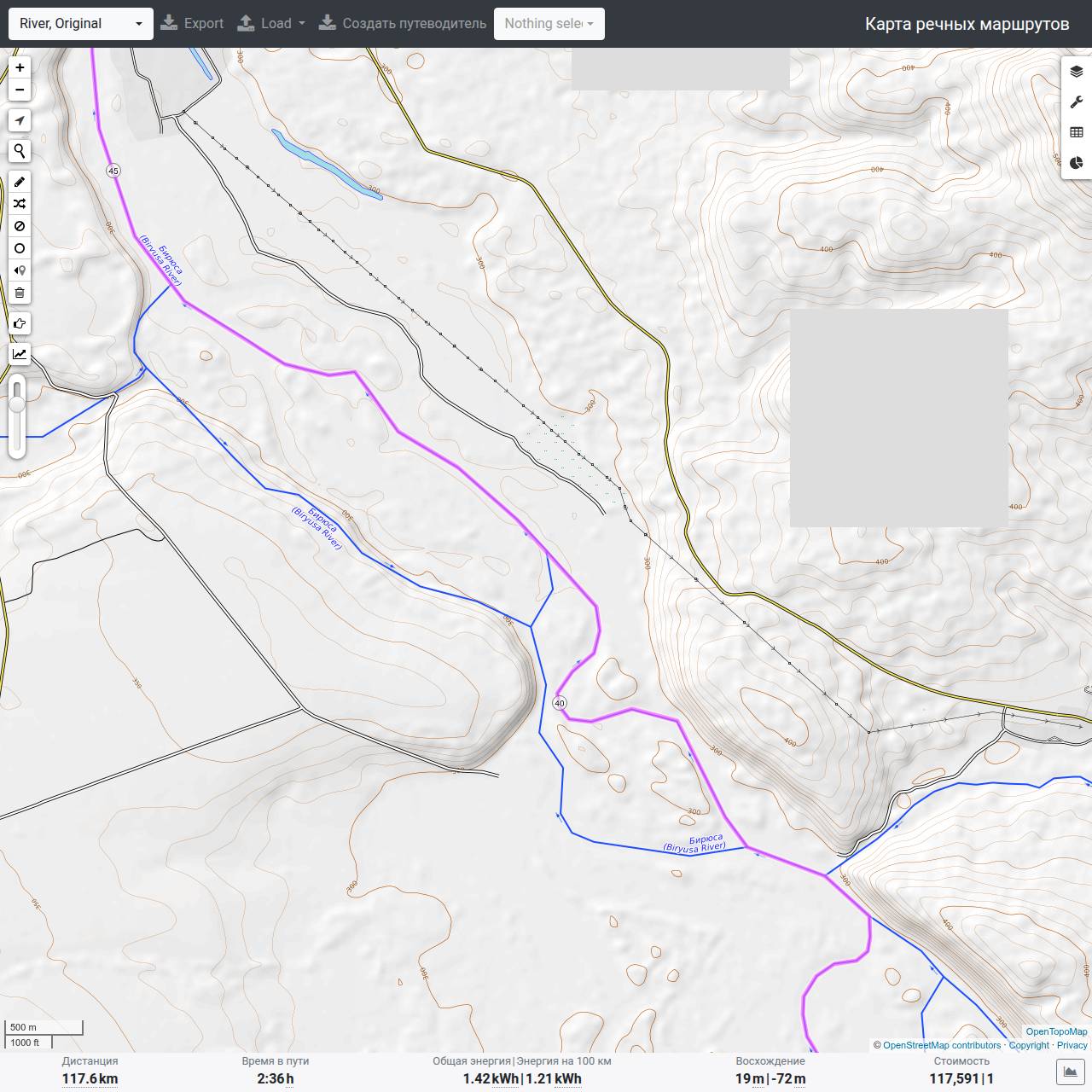Toggle the bottom-right elevation profile button

click(x=1069, y=1071)
